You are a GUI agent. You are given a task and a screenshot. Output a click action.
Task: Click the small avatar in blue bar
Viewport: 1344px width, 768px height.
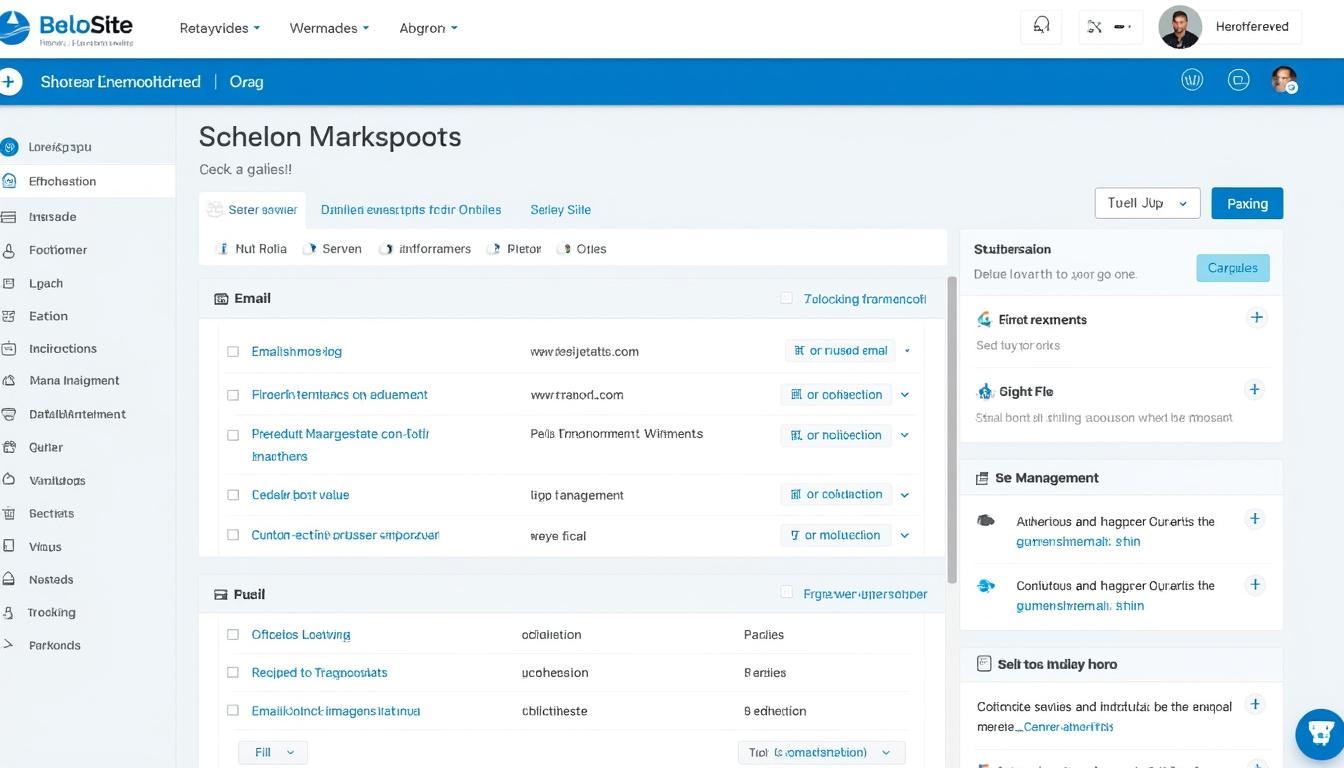1284,80
